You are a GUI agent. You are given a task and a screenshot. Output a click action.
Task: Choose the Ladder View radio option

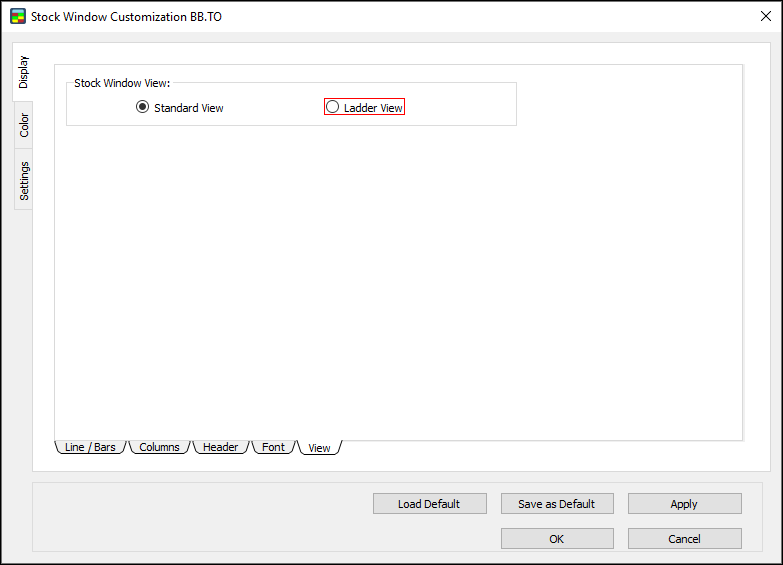pos(333,107)
